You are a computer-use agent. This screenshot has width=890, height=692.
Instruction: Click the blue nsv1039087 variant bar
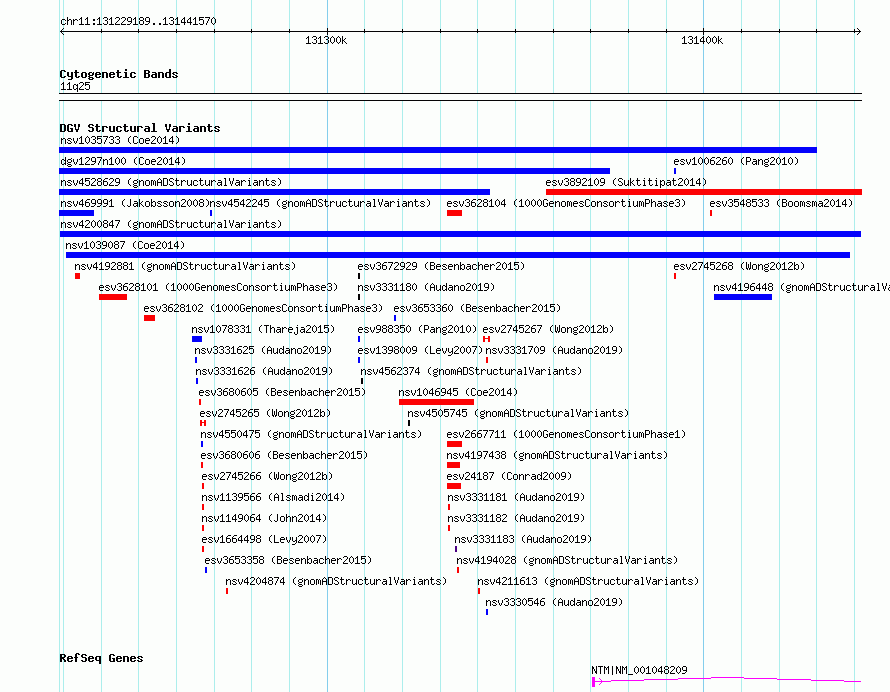point(457,255)
